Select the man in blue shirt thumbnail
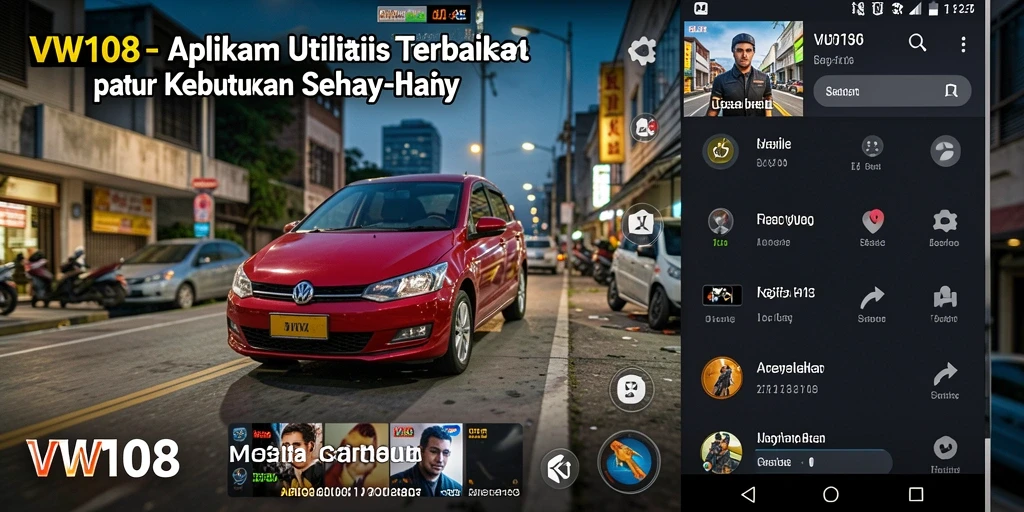1024x512 pixels. pos(426,460)
